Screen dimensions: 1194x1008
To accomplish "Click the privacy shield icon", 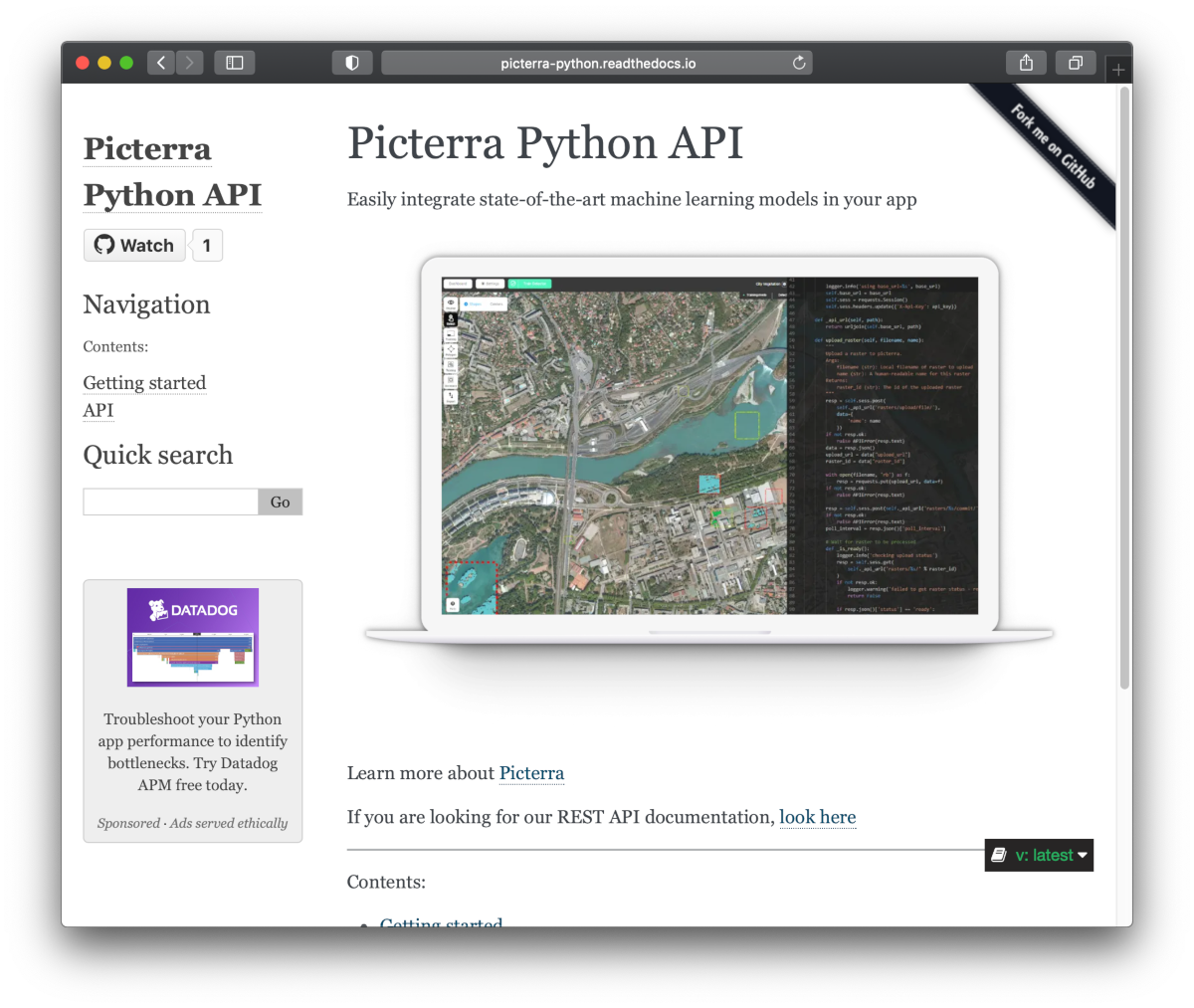I will (x=352, y=62).
